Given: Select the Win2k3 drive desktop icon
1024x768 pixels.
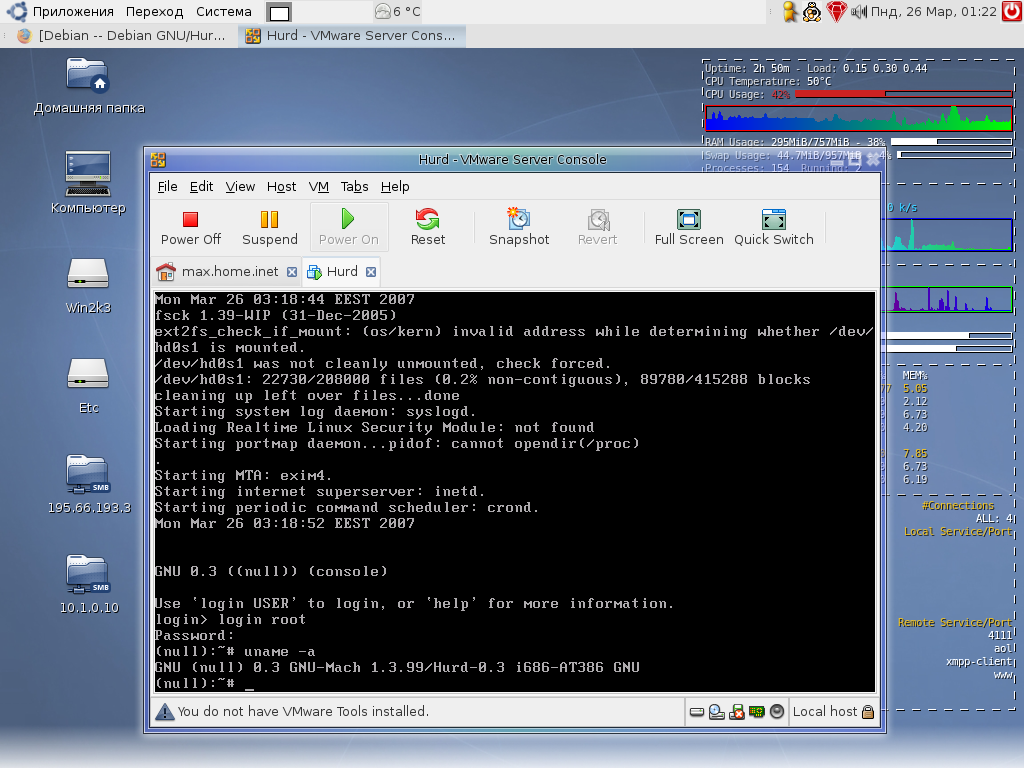Looking at the screenshot, I should tap(88, 286).
